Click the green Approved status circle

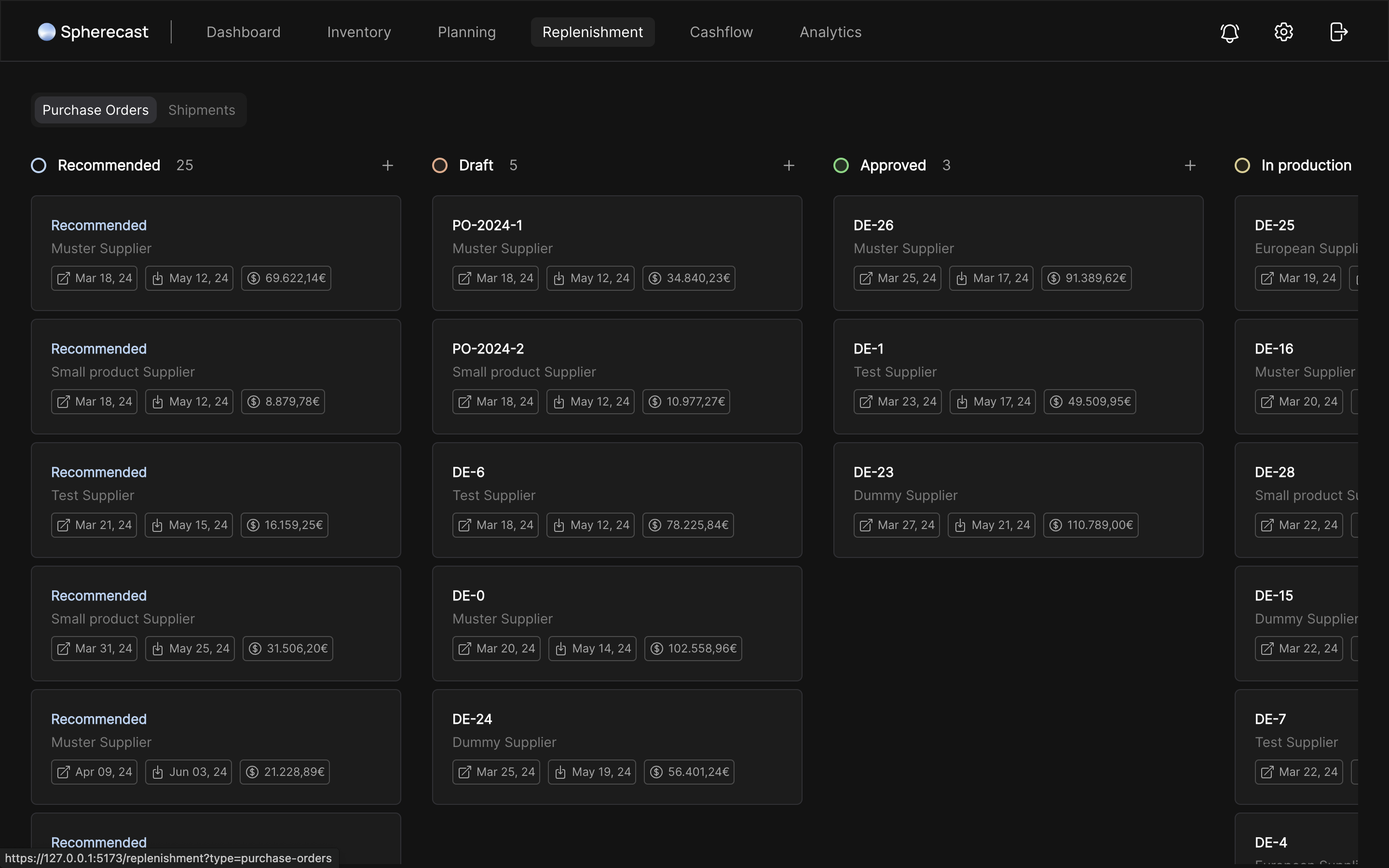[x=841, y=166]
